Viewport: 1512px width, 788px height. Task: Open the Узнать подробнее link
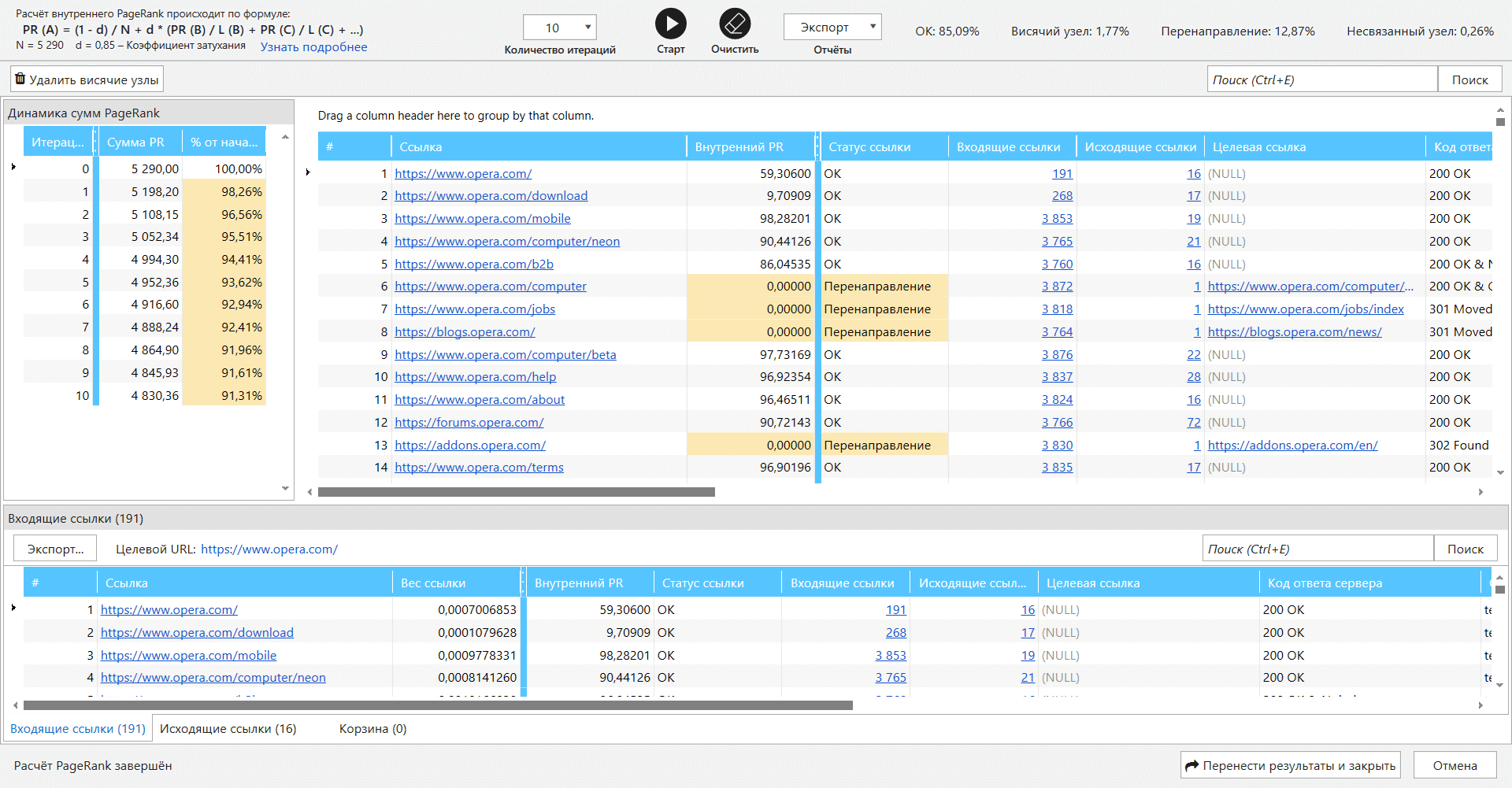pos(313,47)
